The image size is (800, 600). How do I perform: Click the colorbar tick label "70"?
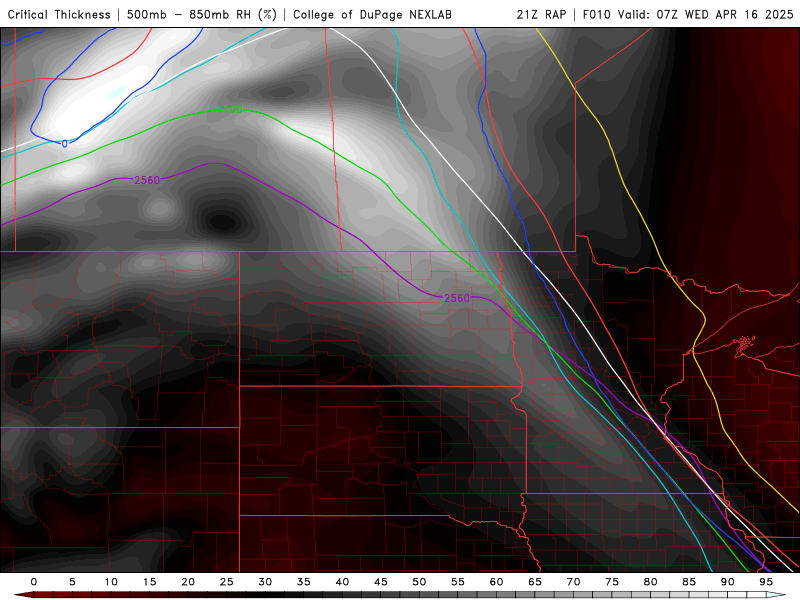click(x=573, y=582)
